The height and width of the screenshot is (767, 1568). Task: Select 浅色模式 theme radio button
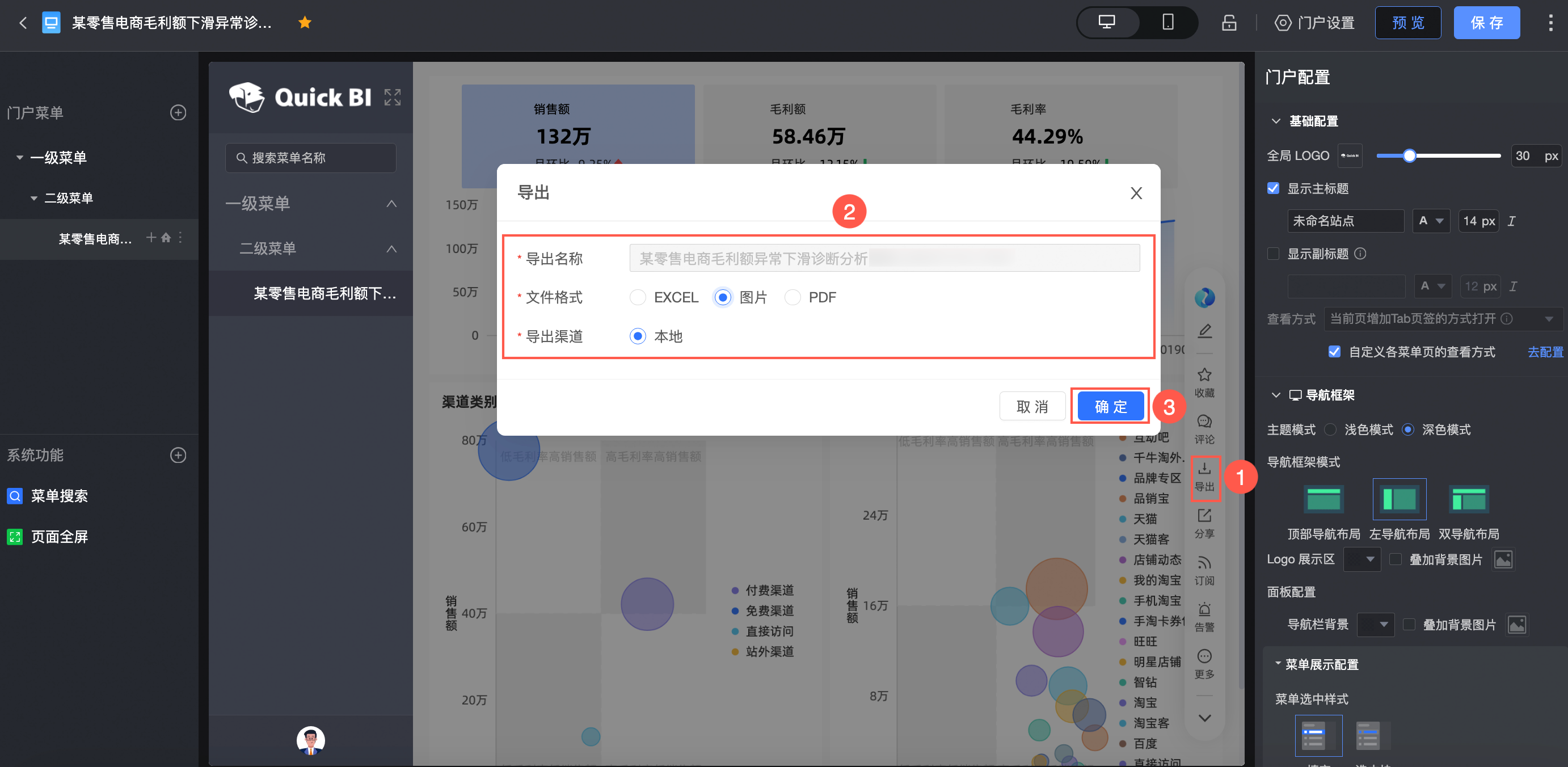click(1330, 430)
